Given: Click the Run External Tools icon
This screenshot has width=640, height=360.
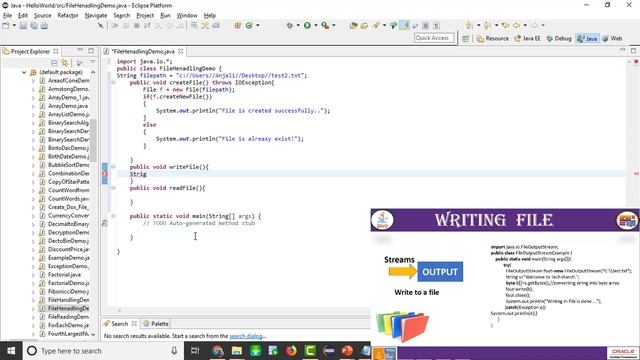Looking at the screenshot, I should click(325, 25).
